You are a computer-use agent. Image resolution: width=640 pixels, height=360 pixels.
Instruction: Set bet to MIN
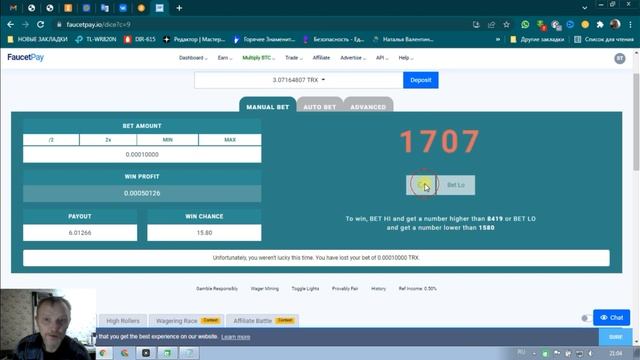168,140
